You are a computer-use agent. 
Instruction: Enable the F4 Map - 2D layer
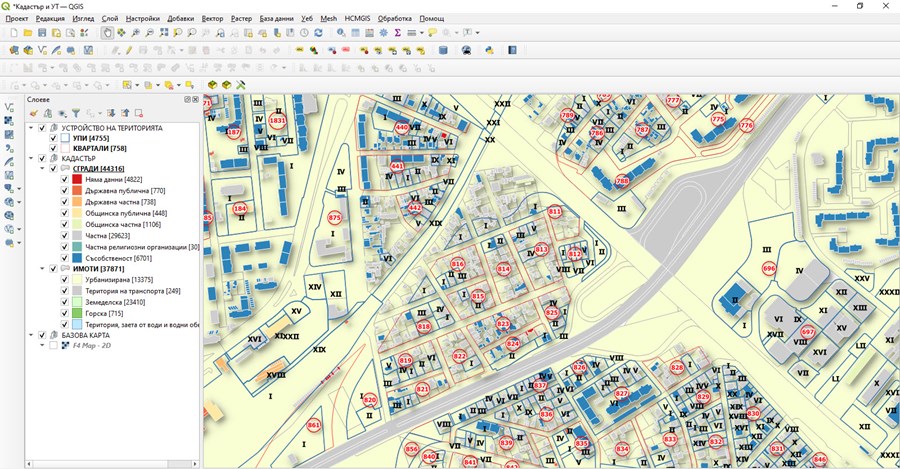[53, 345]
